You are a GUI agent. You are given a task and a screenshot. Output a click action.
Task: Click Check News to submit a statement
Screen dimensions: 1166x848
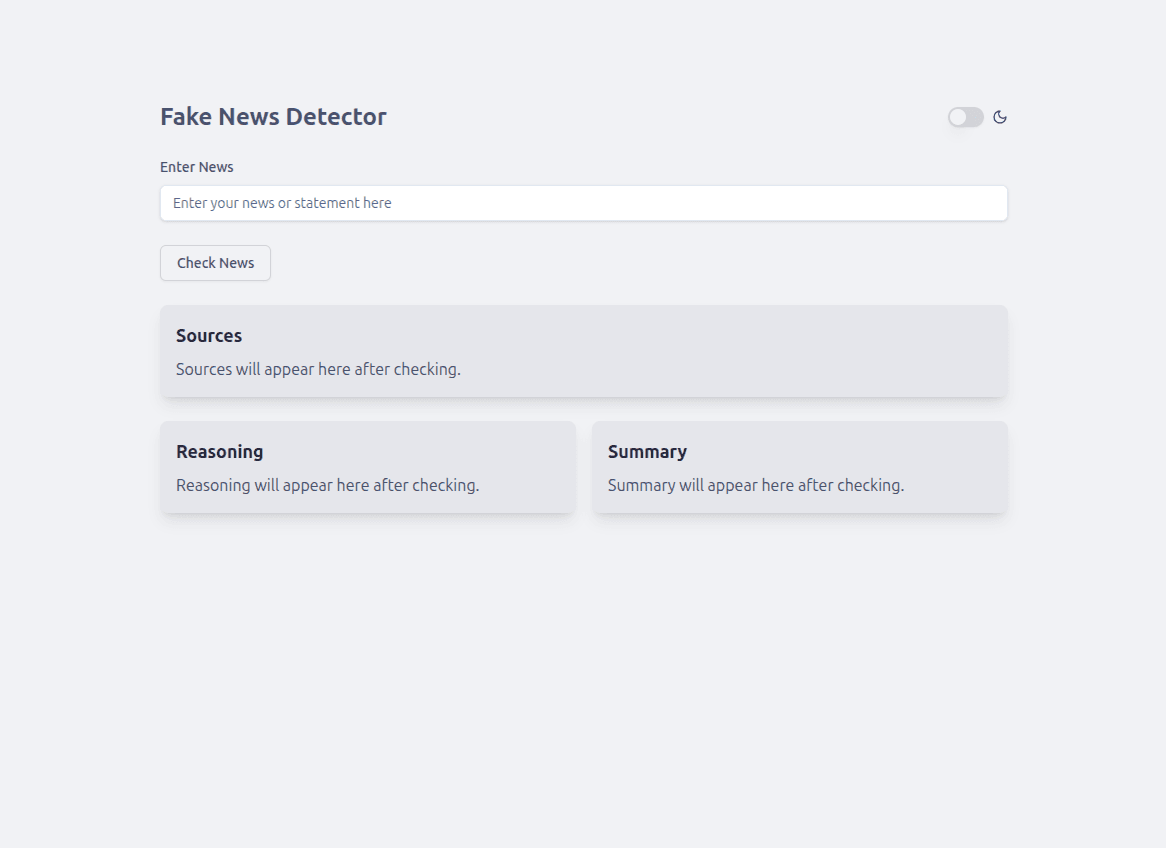coord(215,262)
